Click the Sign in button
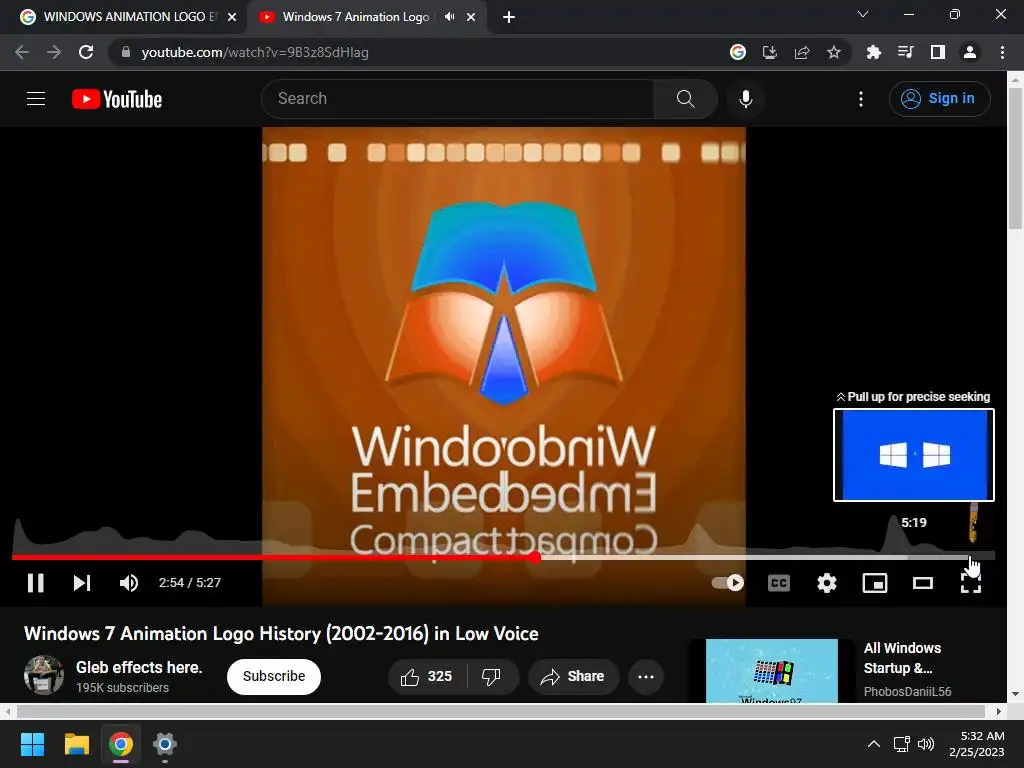This screenshot has width=1024, height=768. 939,99
